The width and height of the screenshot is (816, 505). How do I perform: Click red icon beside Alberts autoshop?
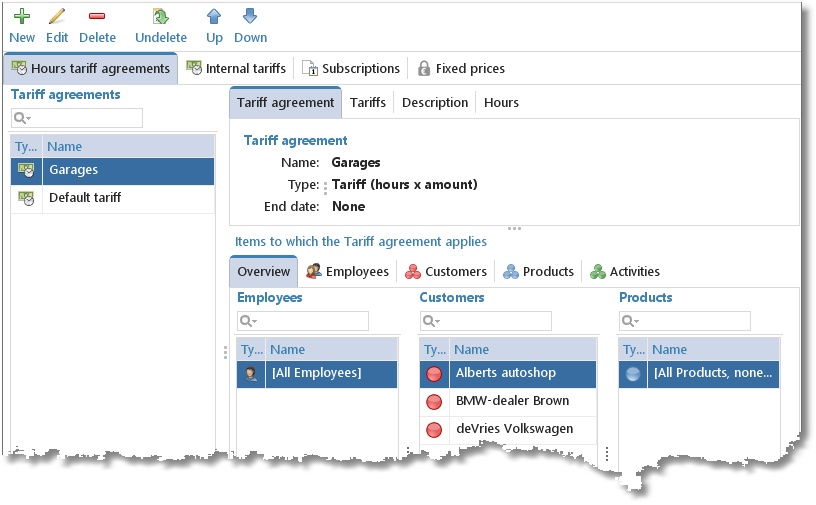tap(434, 373)
